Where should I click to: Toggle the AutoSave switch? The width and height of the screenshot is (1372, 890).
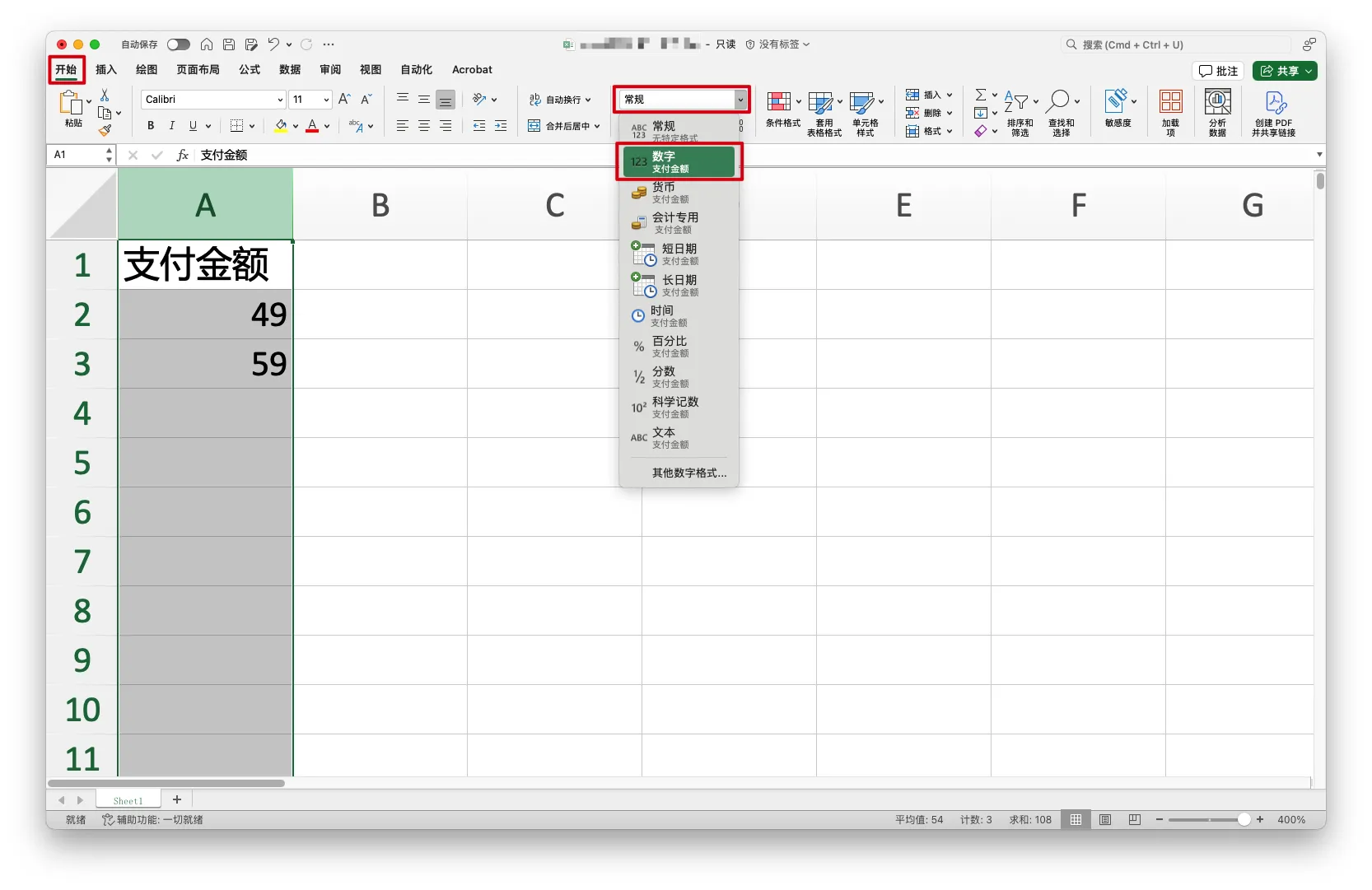178,44
